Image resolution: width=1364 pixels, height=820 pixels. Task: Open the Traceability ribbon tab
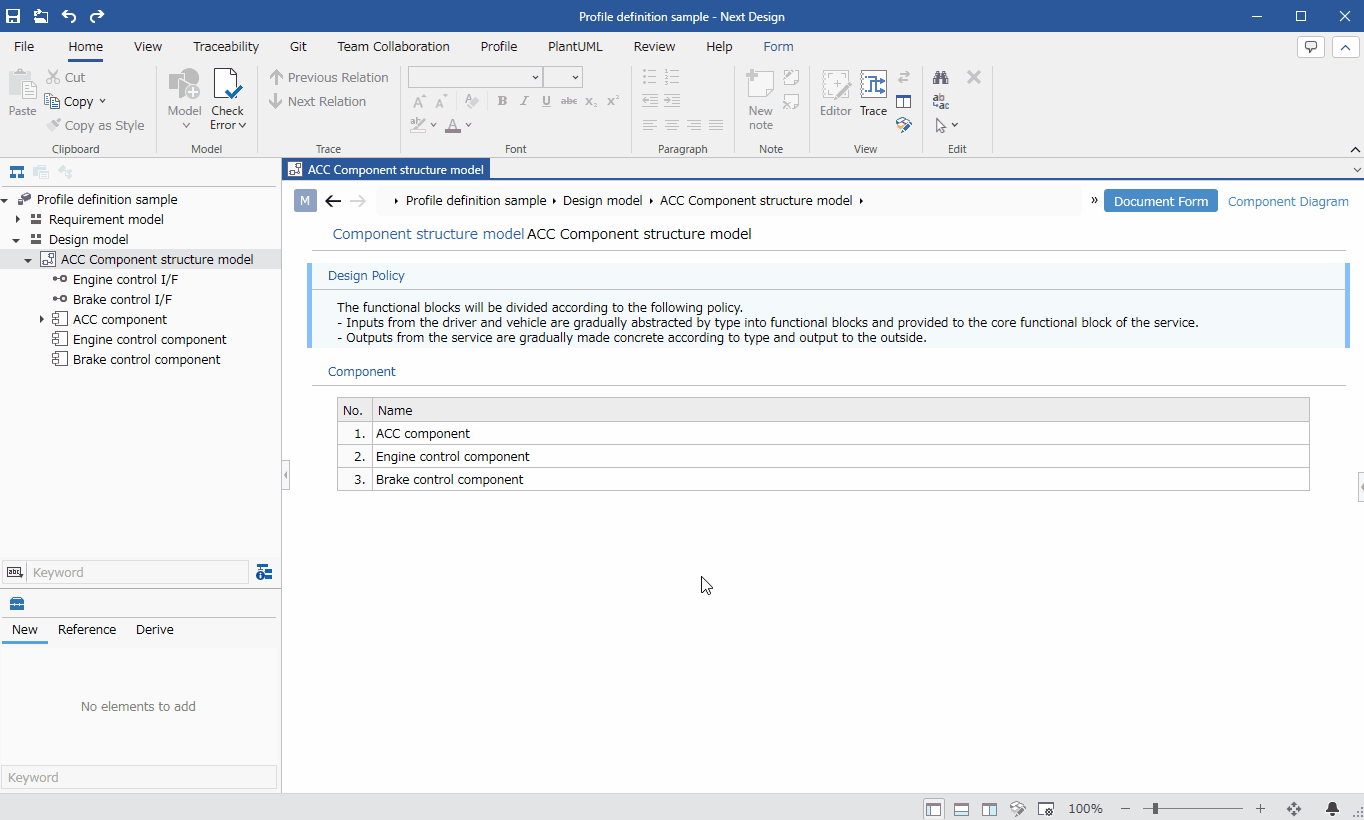[x=226, y=46]
